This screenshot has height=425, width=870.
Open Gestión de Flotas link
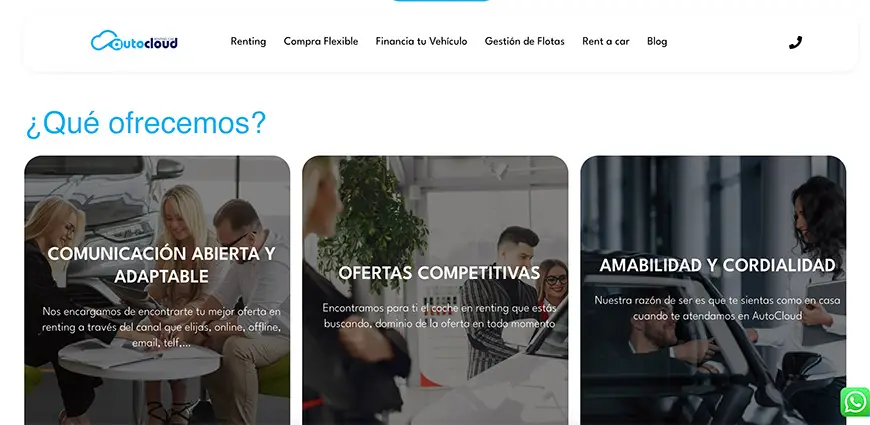click(524, 42)
